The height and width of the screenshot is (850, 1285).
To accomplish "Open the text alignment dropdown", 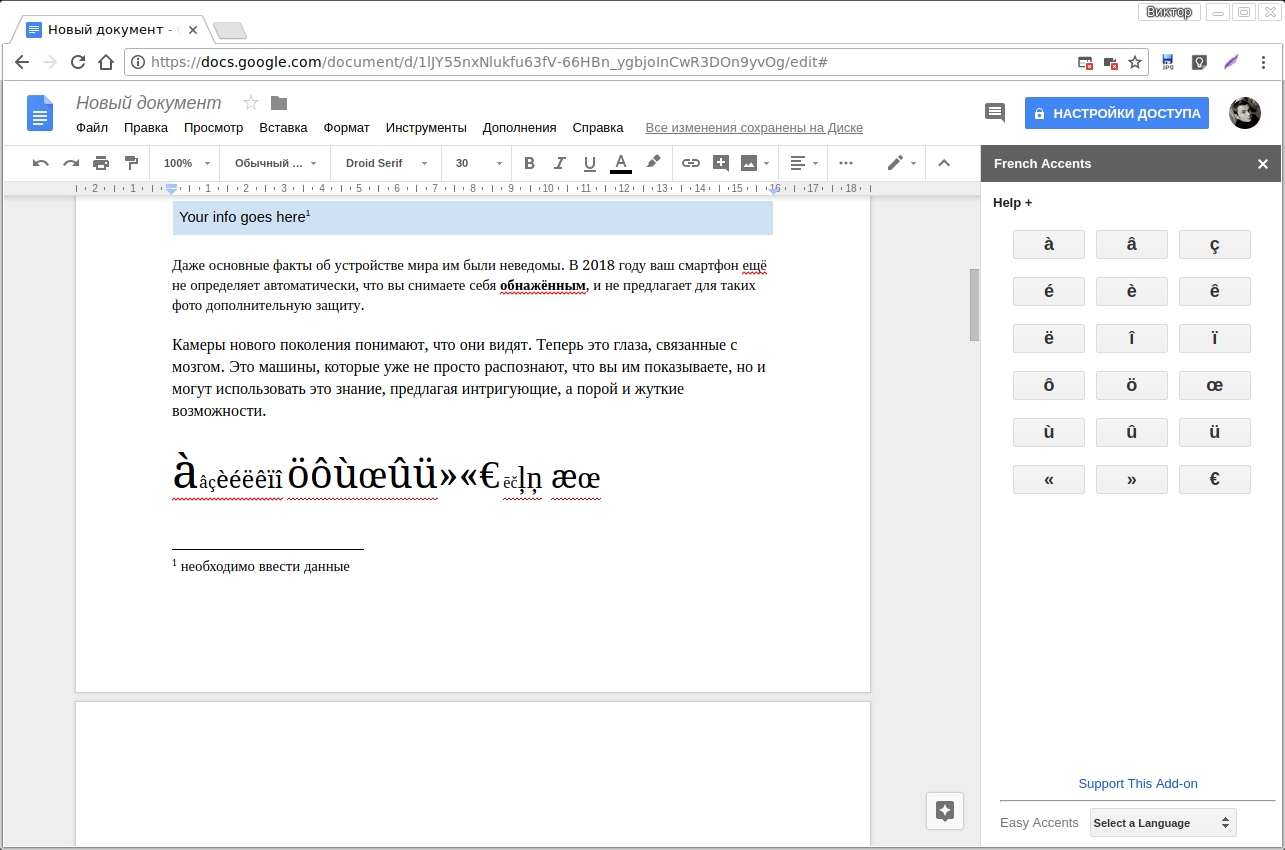I will pyautogui.click(x=804, y=163).
